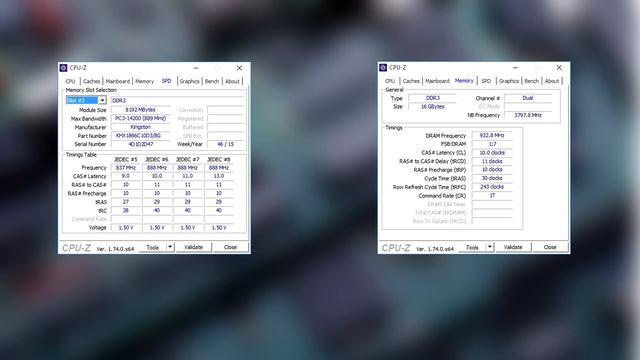Select Mainboard tab in SPD window
Image resolution: width=640 pixels, height=360 pixels.
[118, 81]
